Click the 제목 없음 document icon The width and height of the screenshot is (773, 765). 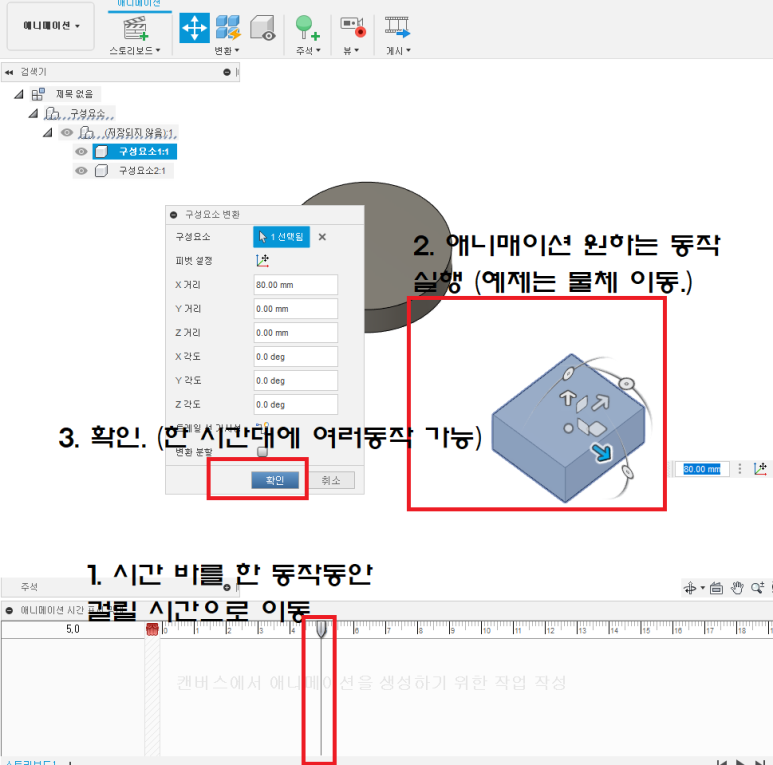pyautogui.click(x=38, y=94)
